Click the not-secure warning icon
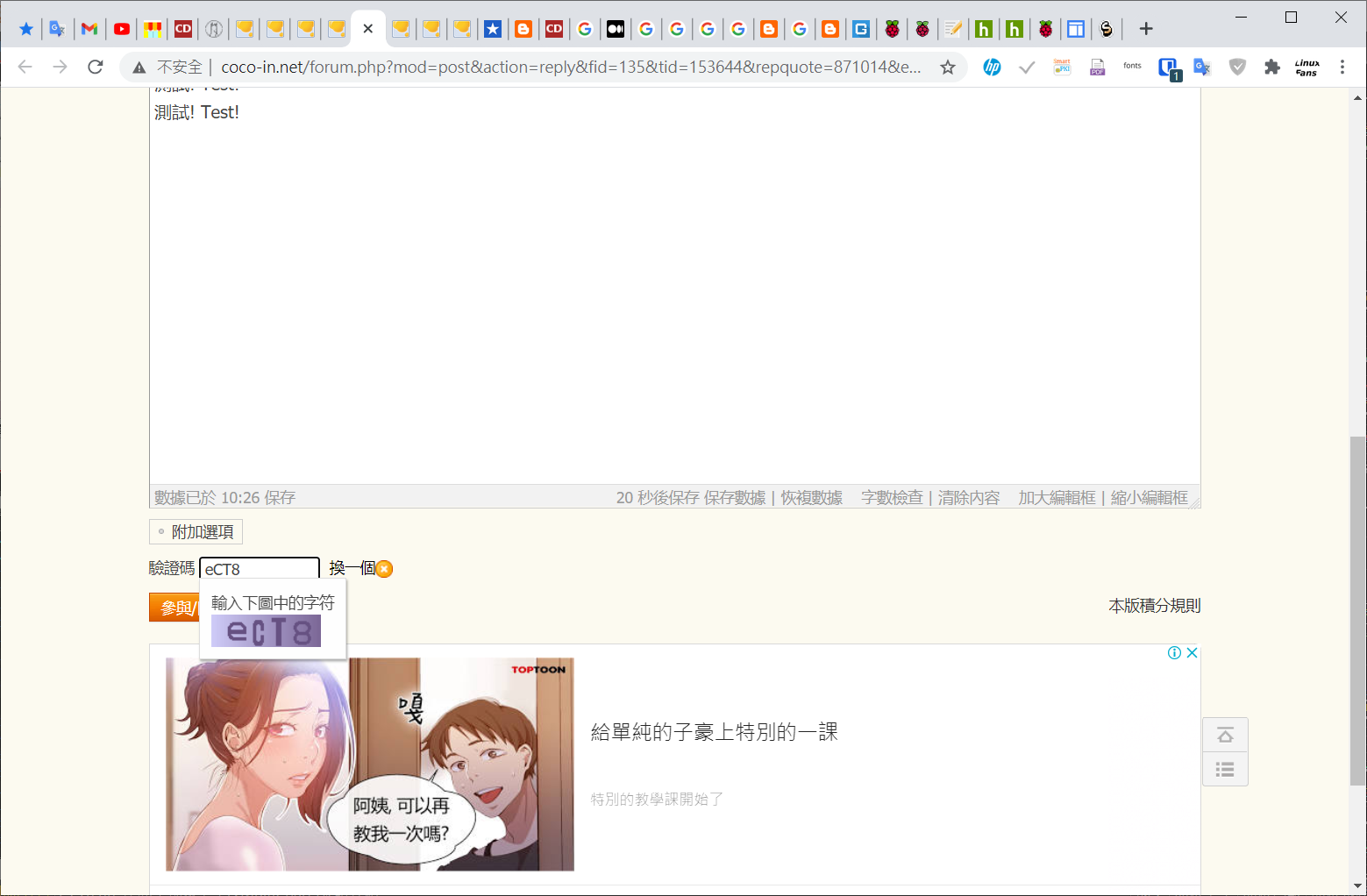 coord(139,68)
